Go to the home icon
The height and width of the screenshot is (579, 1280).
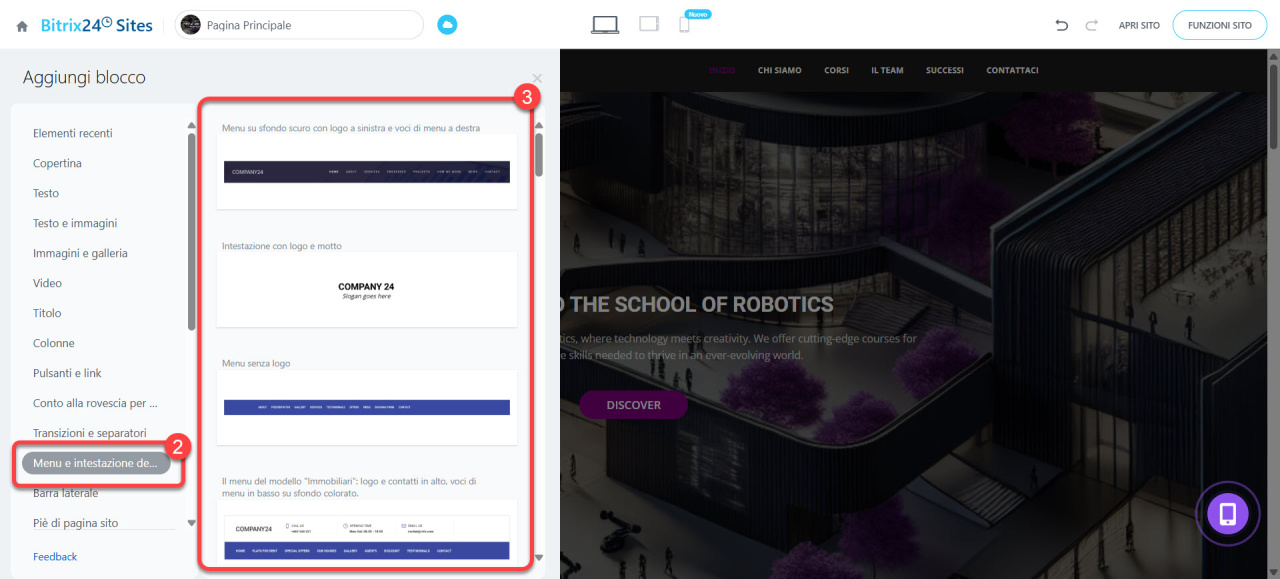pos(22,26)
